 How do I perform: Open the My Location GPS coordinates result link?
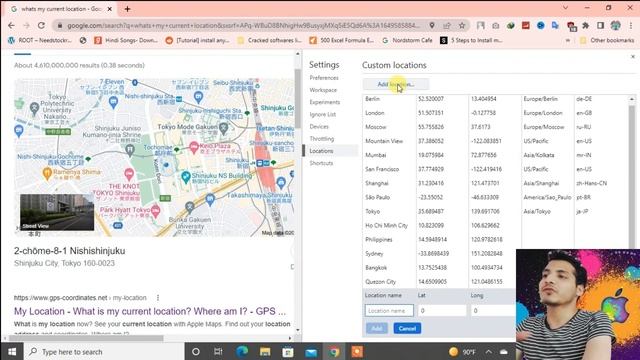(150, 311)
